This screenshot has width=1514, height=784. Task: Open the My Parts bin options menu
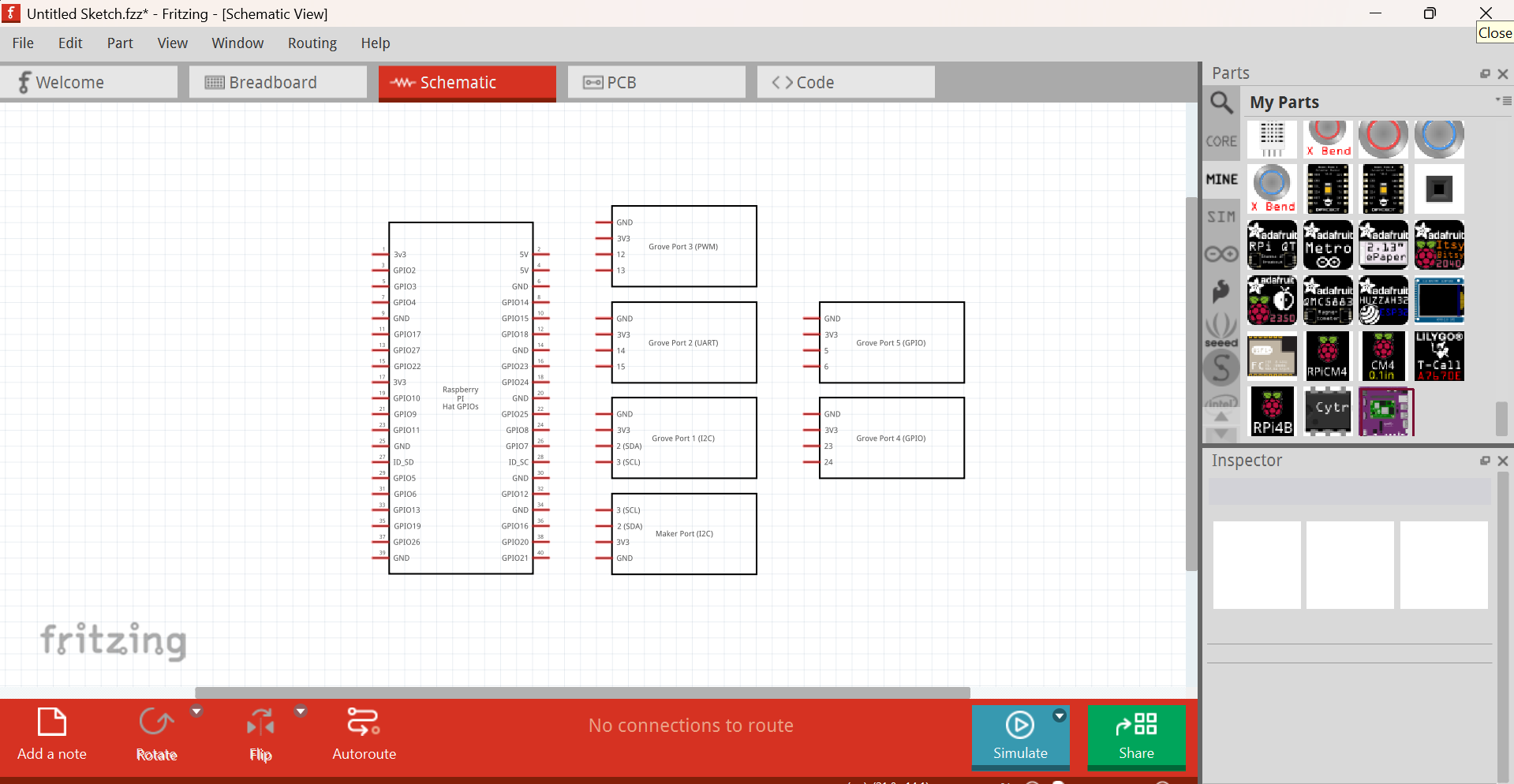coord(1504,101)
